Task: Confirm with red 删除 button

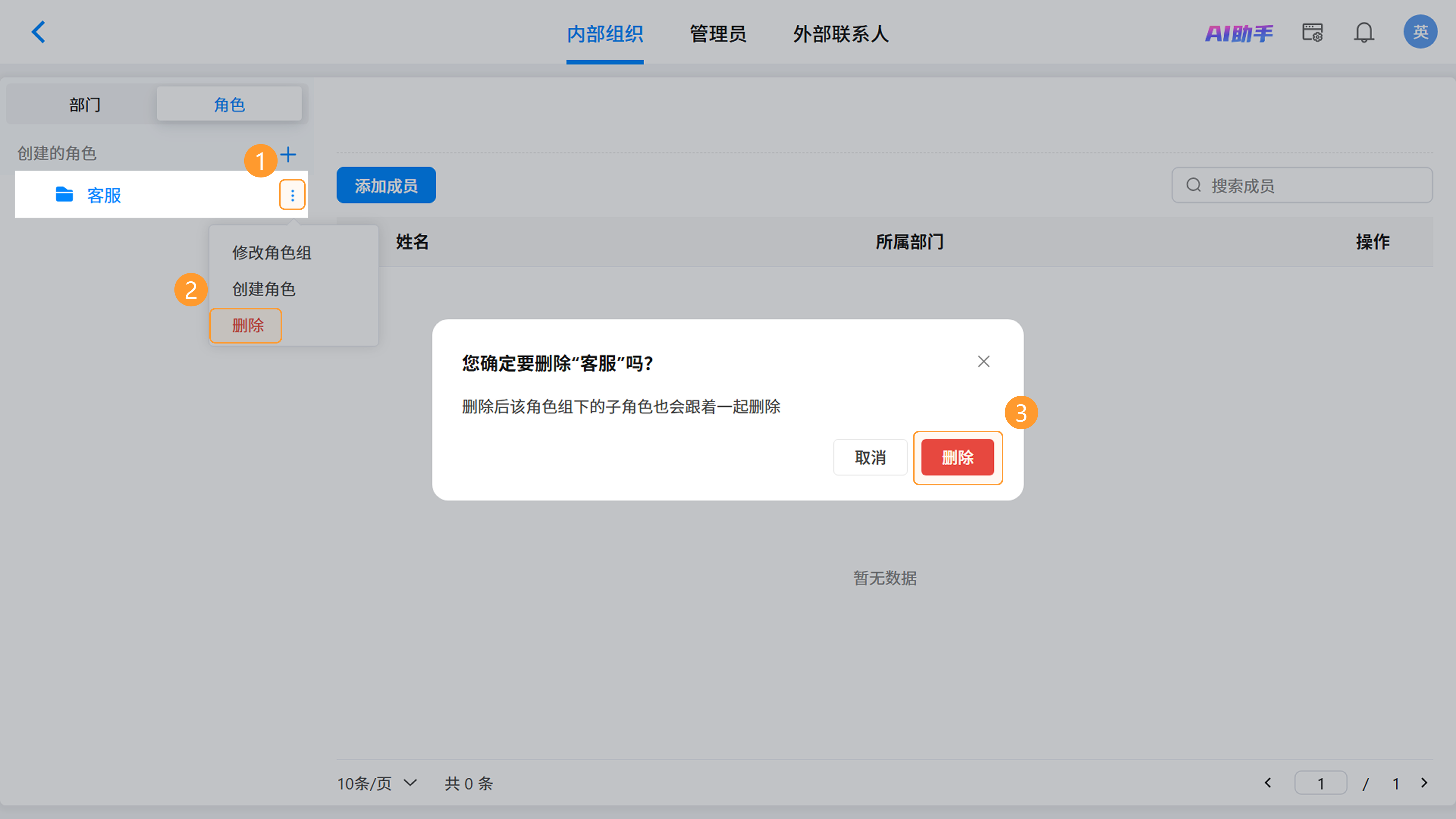Action: click(957, 457)
